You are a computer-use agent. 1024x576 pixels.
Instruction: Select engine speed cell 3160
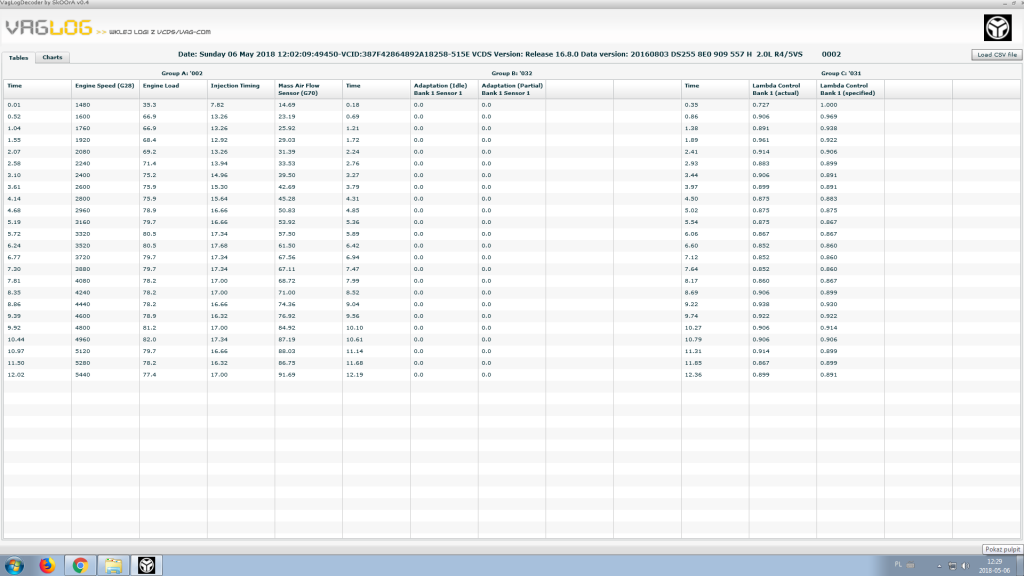point(82,222)
